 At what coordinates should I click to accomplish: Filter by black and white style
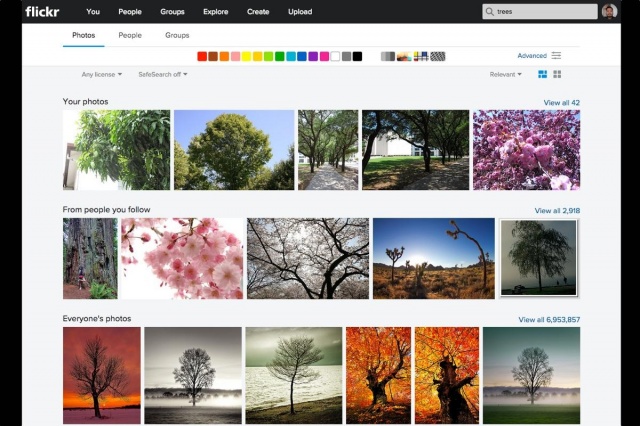pos(388,56)
